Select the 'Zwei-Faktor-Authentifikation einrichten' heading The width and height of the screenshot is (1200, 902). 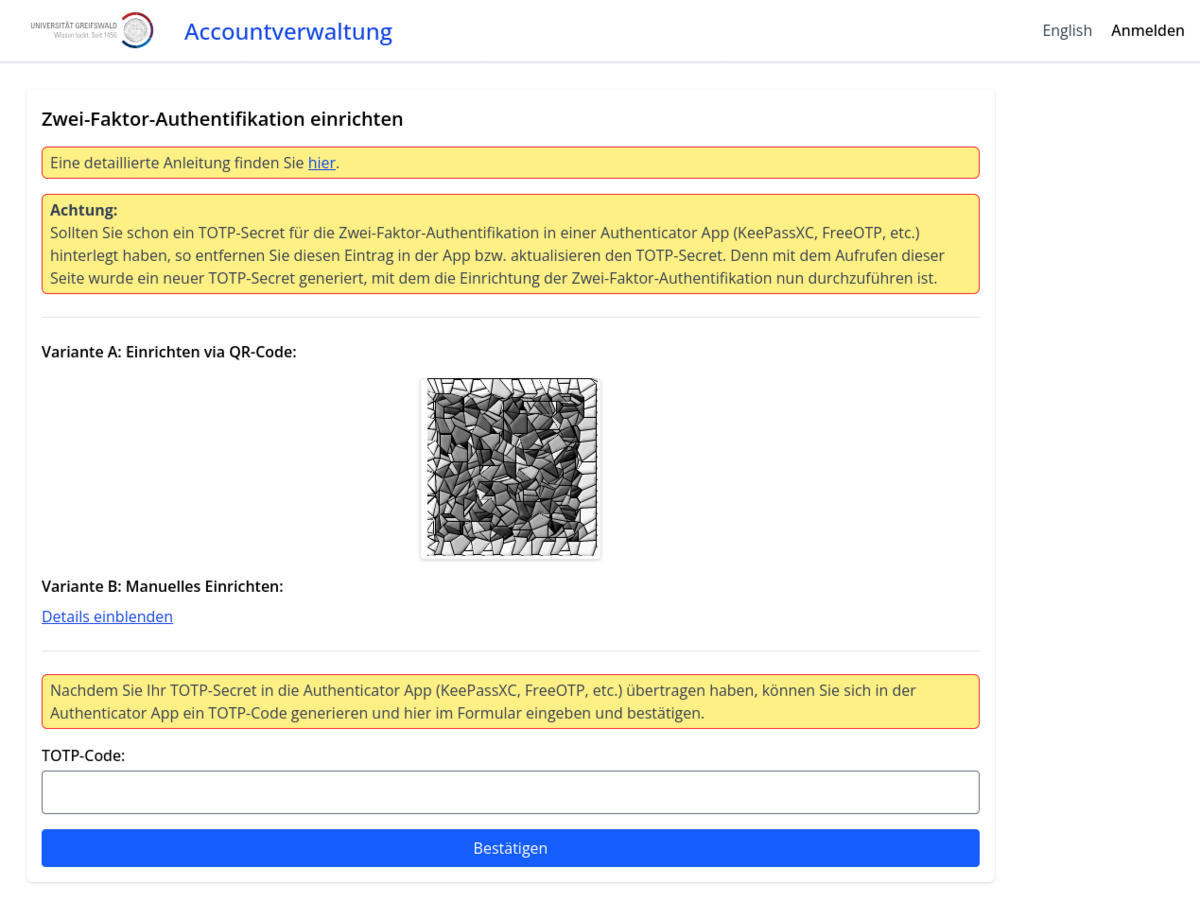click(222, 119)
